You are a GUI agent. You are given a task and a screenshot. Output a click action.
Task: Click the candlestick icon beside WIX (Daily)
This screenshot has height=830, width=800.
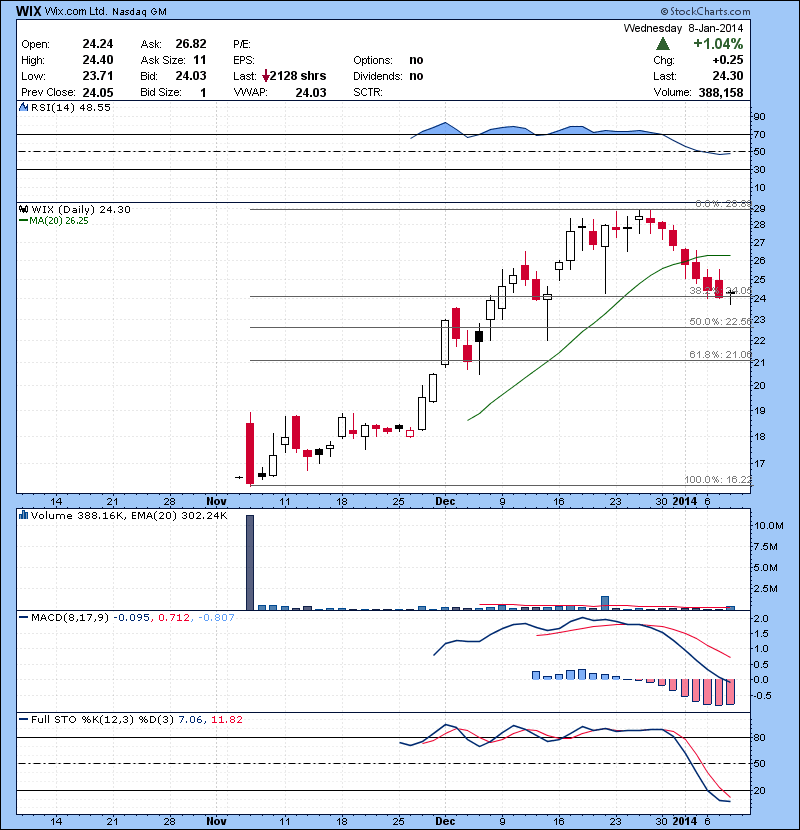click(x=23, y=209)
